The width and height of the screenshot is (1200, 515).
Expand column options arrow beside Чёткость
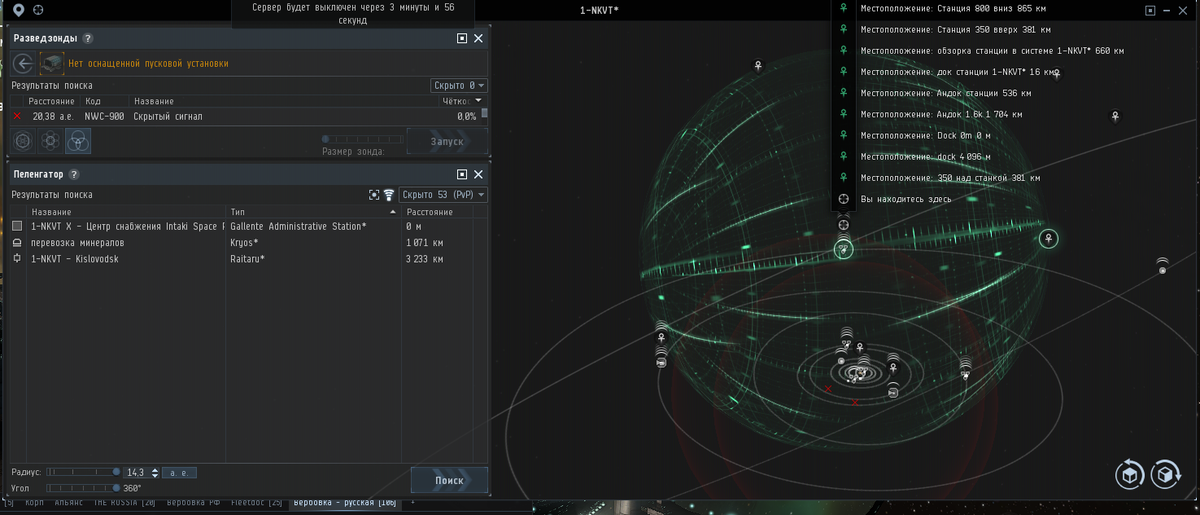[x=479, y=101]
